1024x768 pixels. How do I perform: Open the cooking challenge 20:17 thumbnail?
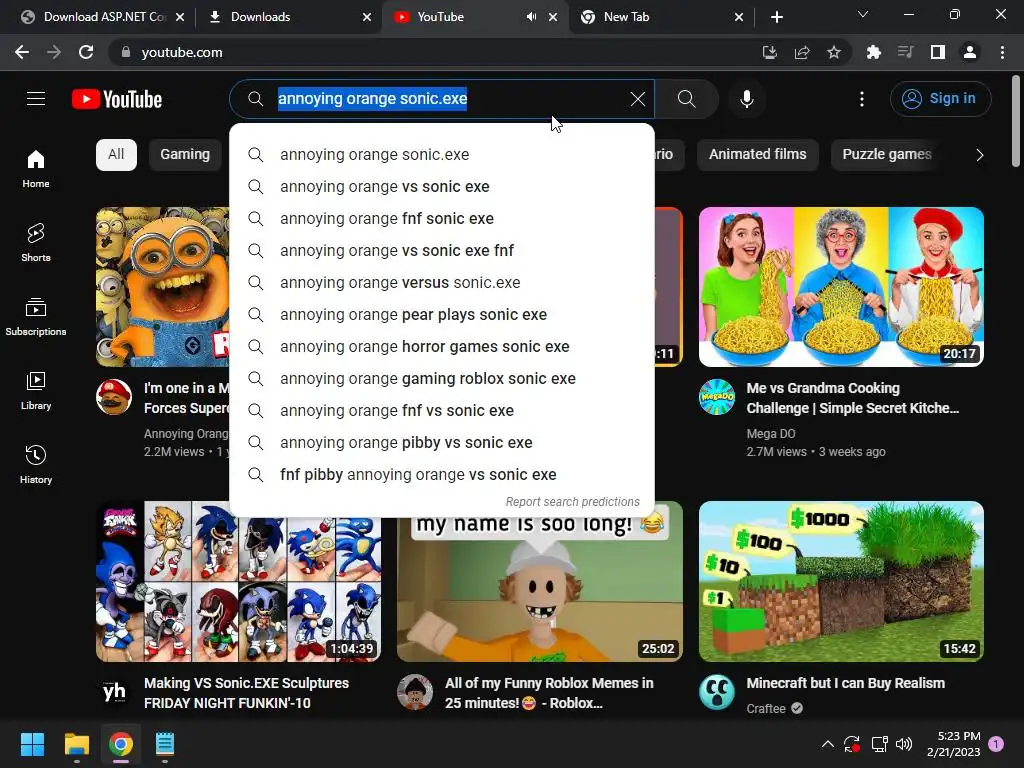tap(841, 287)
